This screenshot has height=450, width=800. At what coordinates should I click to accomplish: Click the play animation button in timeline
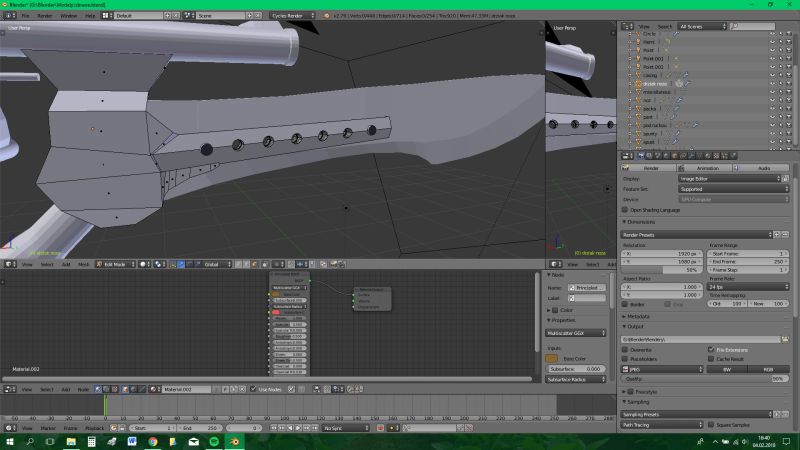(298, 428)
